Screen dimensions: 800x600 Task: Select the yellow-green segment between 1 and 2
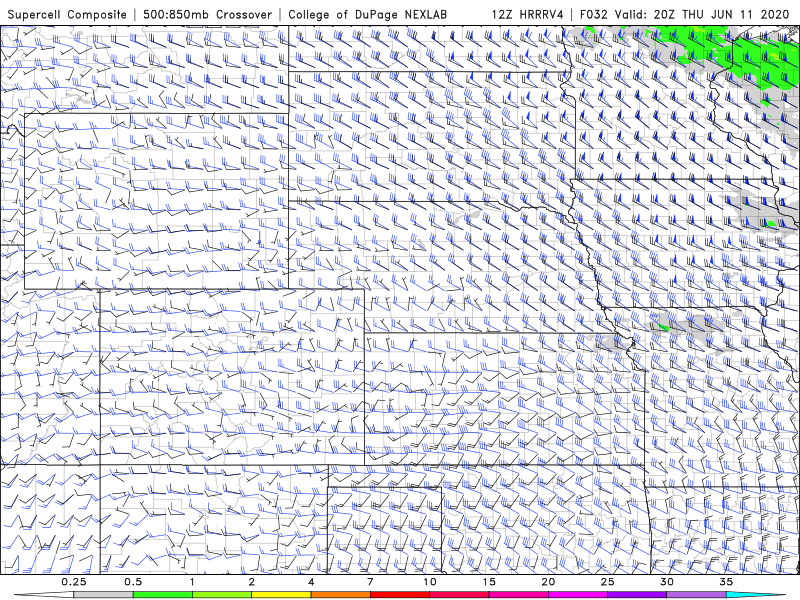pos(222,595)
